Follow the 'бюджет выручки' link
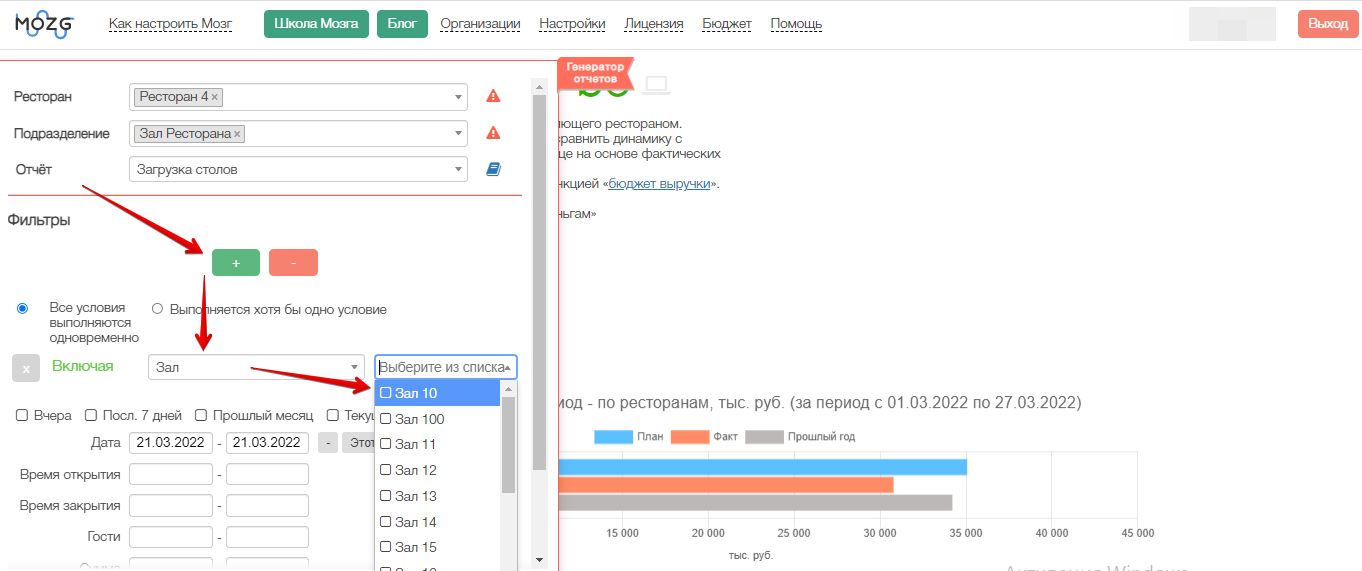This screenshot has height=571, width=1362. tap(660, 184)
